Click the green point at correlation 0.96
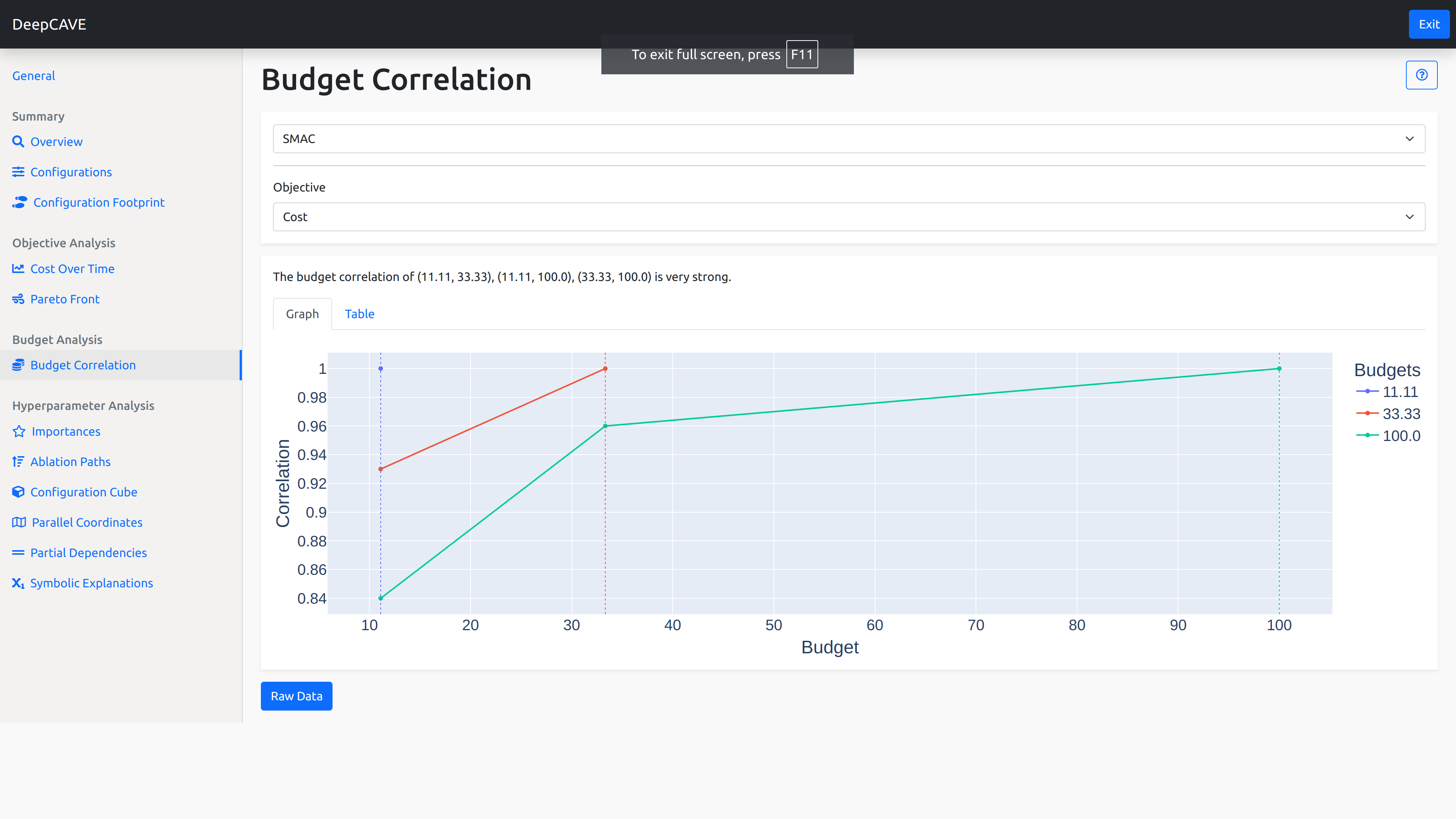This screenshot has width=1456, height=819. (606, 426)
